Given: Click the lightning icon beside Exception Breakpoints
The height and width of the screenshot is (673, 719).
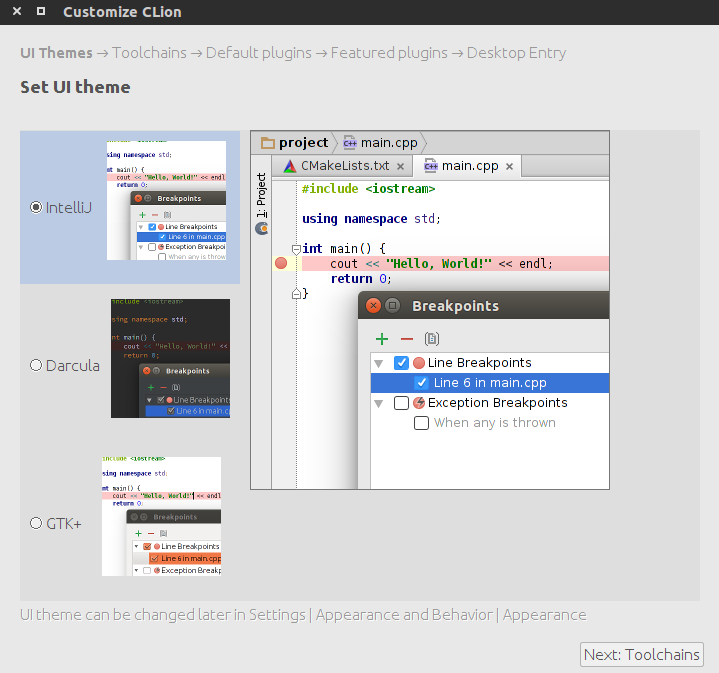Looking at the screenshot, I should [x=419, y=403].
